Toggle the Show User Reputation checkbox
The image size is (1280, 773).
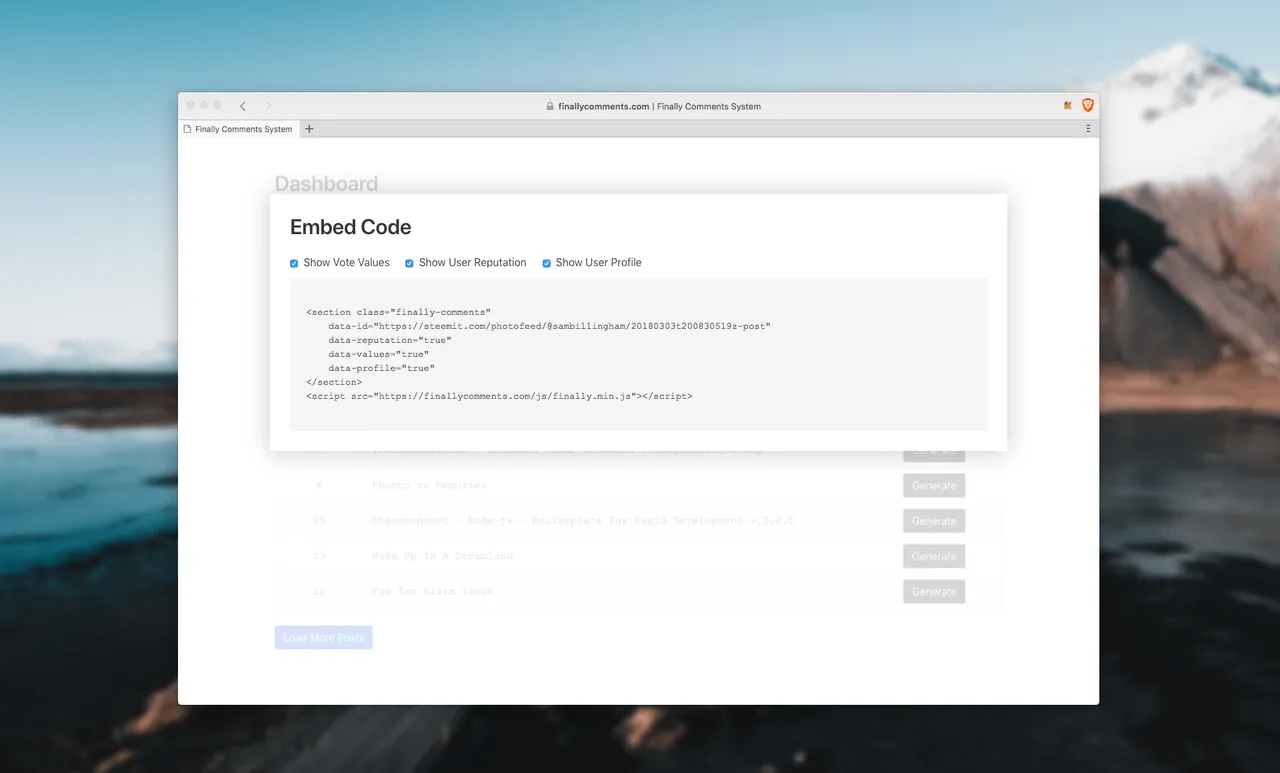(409, 263)
